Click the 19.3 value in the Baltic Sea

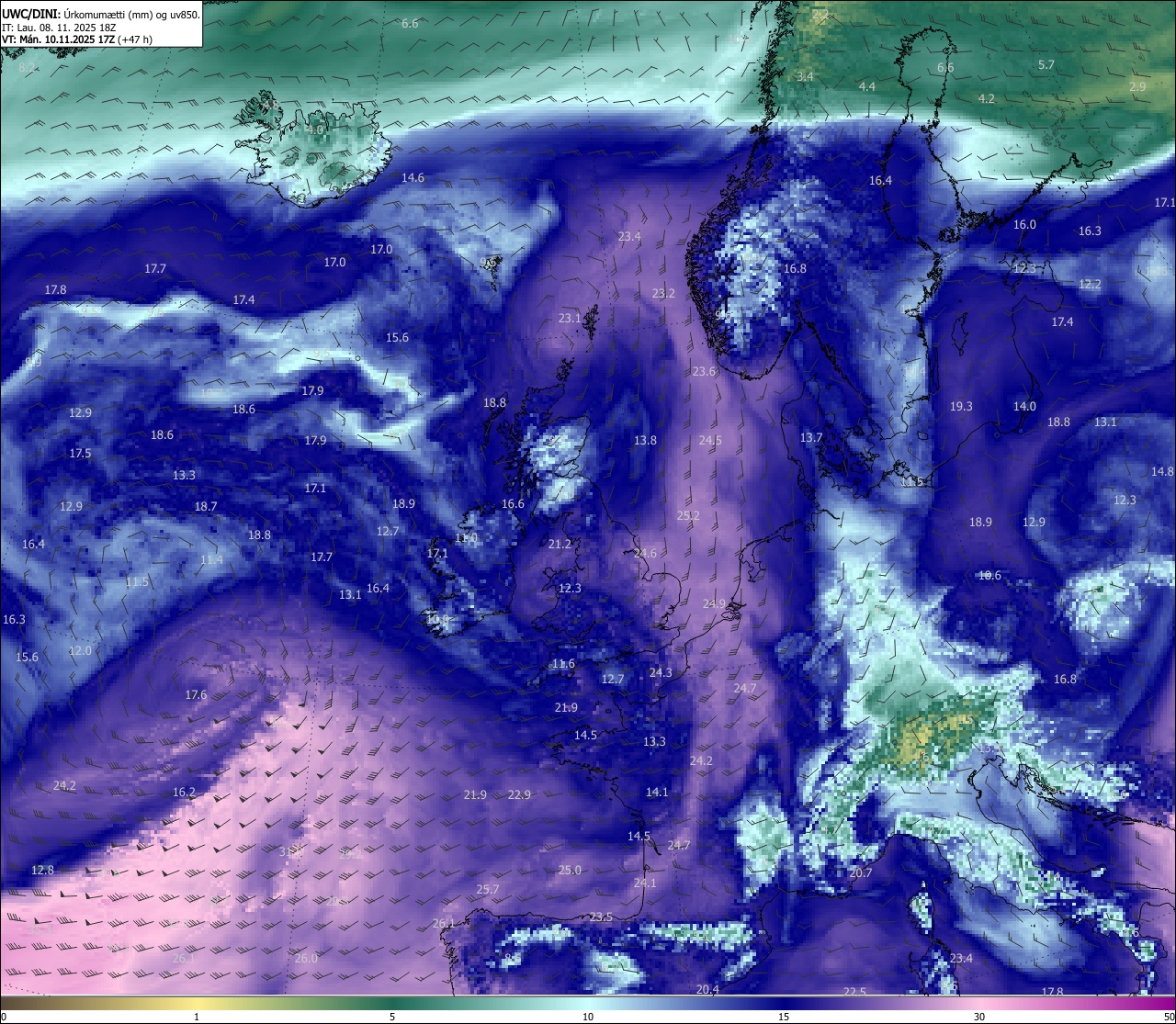(x=961, y=406)
